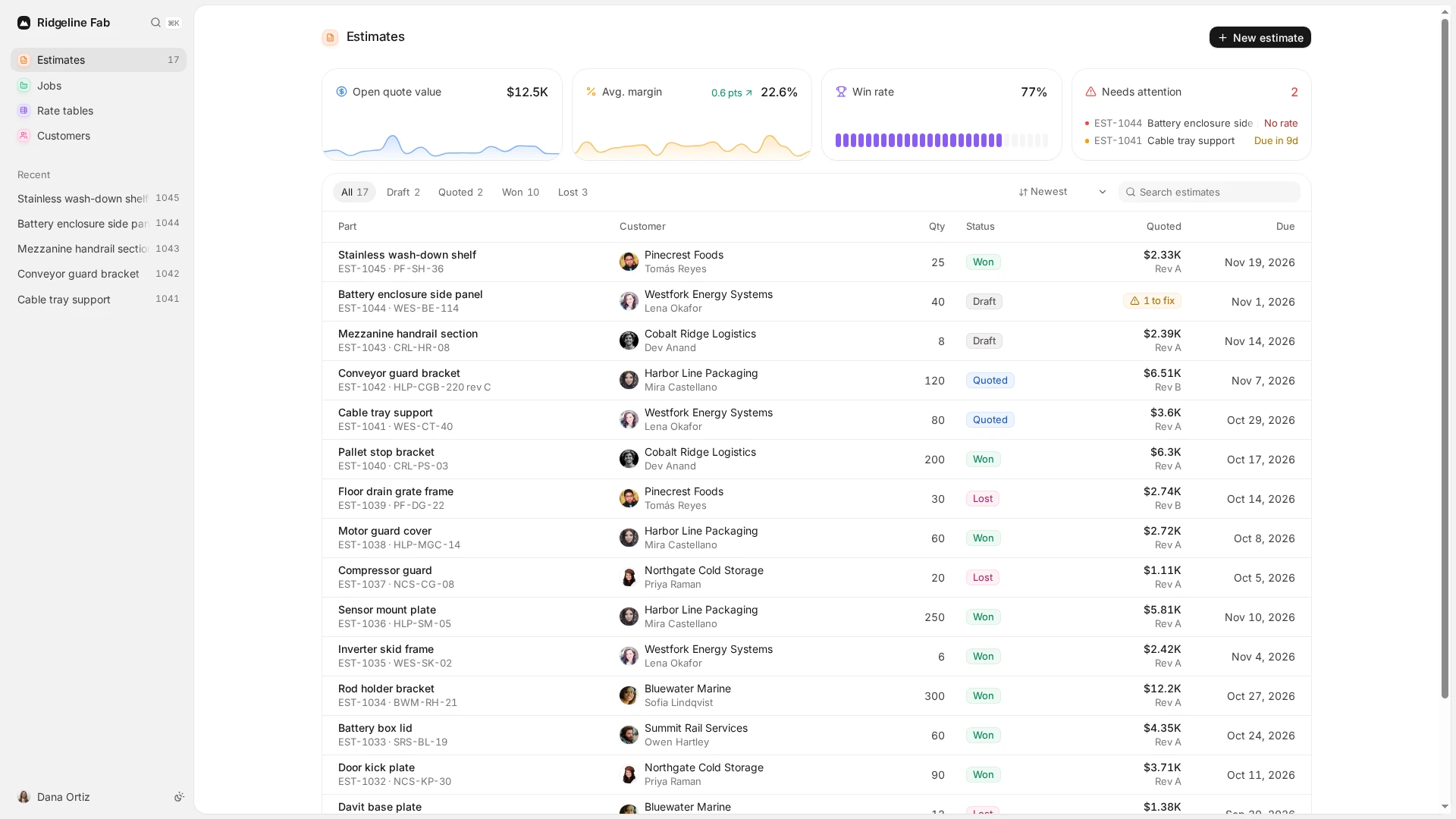Open Customers in the sidebar

tap(99, 136)
